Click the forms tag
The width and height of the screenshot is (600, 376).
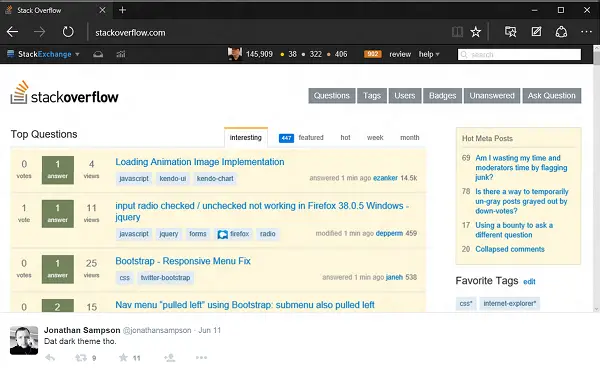tap(198, 234)
